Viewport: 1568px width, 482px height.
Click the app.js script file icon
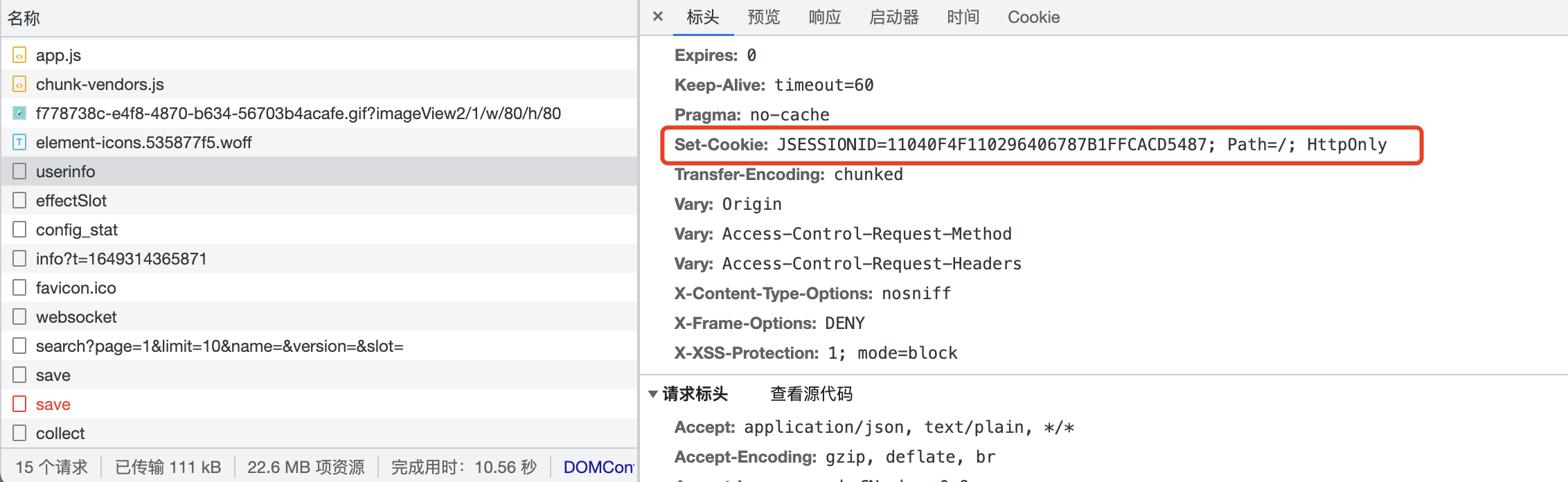[x=19, y=55]
